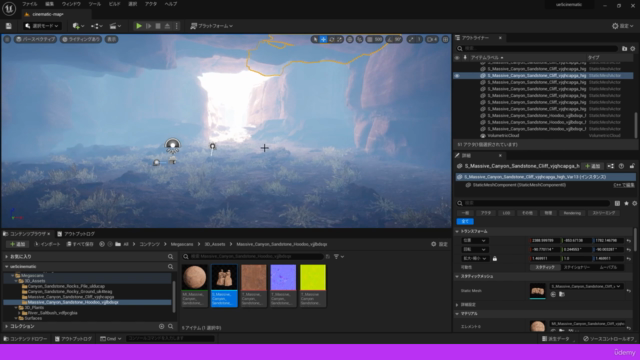Select the purple normal map texture thumbnail

(x=283, y=278)
